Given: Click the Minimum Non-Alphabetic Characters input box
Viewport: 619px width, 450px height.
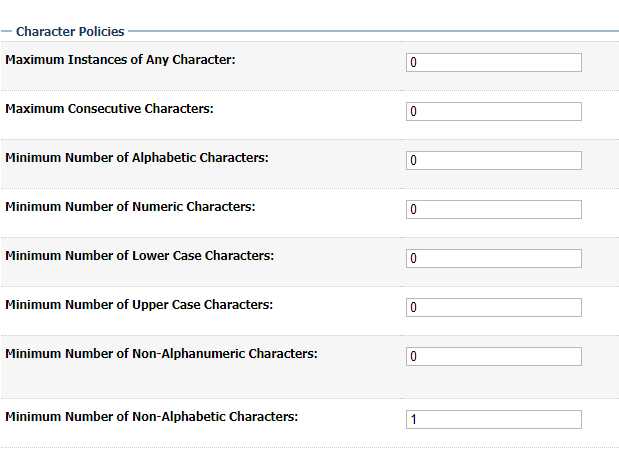Looking at the screenshot, I should 493,420.
